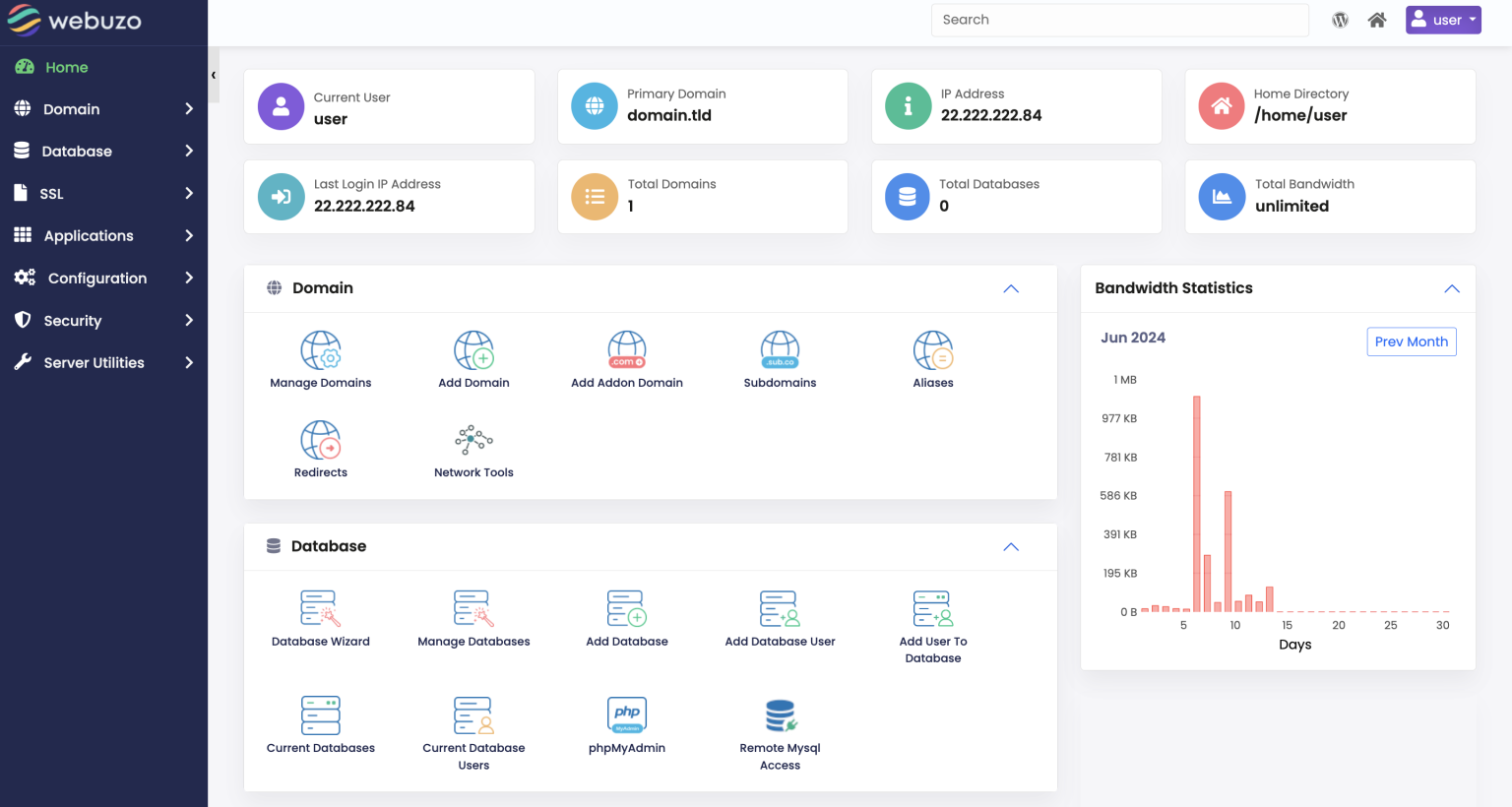This screenshot has height=807, width=1512.
Task: Open Remote Mysql Access
Action: (x=780, y=725)
